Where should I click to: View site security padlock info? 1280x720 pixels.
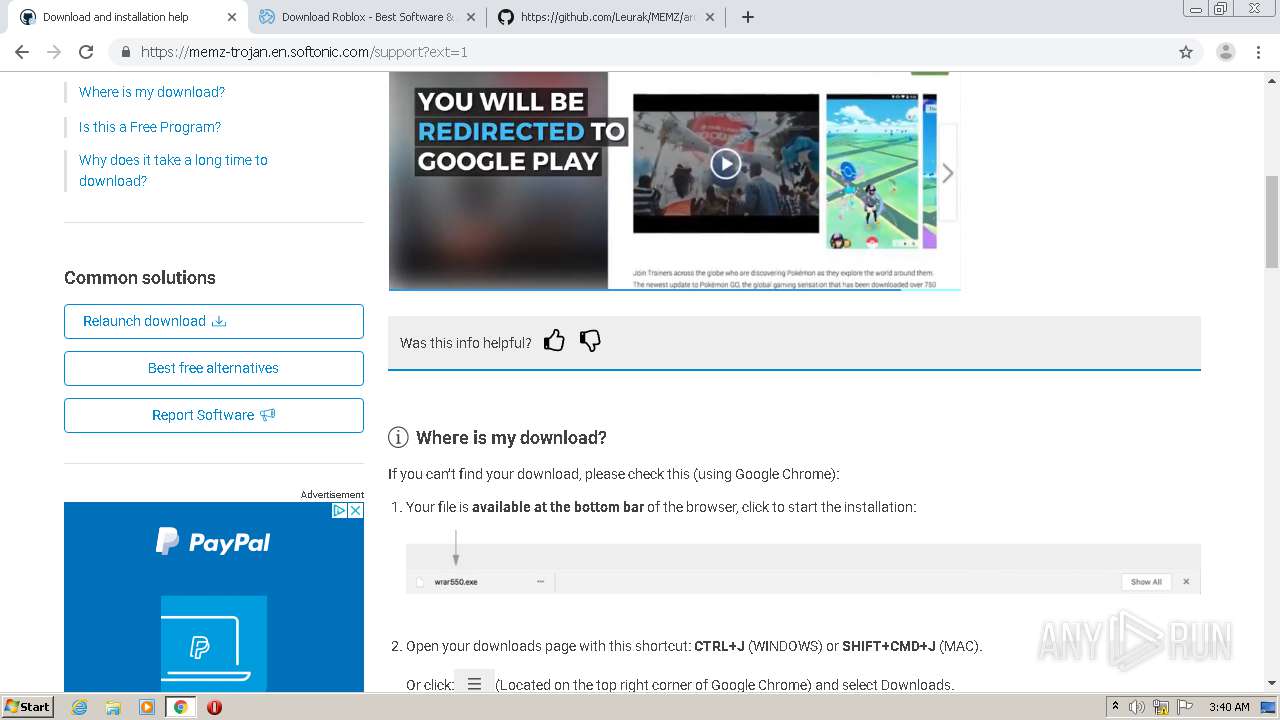[x=125, y=52]
